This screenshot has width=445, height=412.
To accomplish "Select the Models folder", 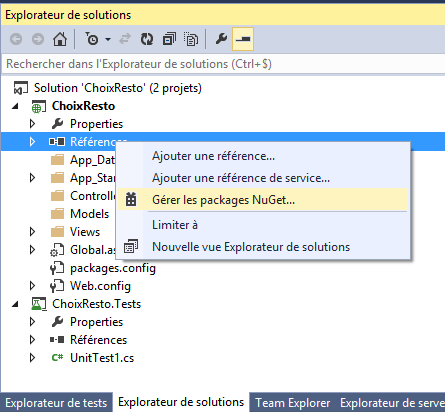I will (89, 214).
